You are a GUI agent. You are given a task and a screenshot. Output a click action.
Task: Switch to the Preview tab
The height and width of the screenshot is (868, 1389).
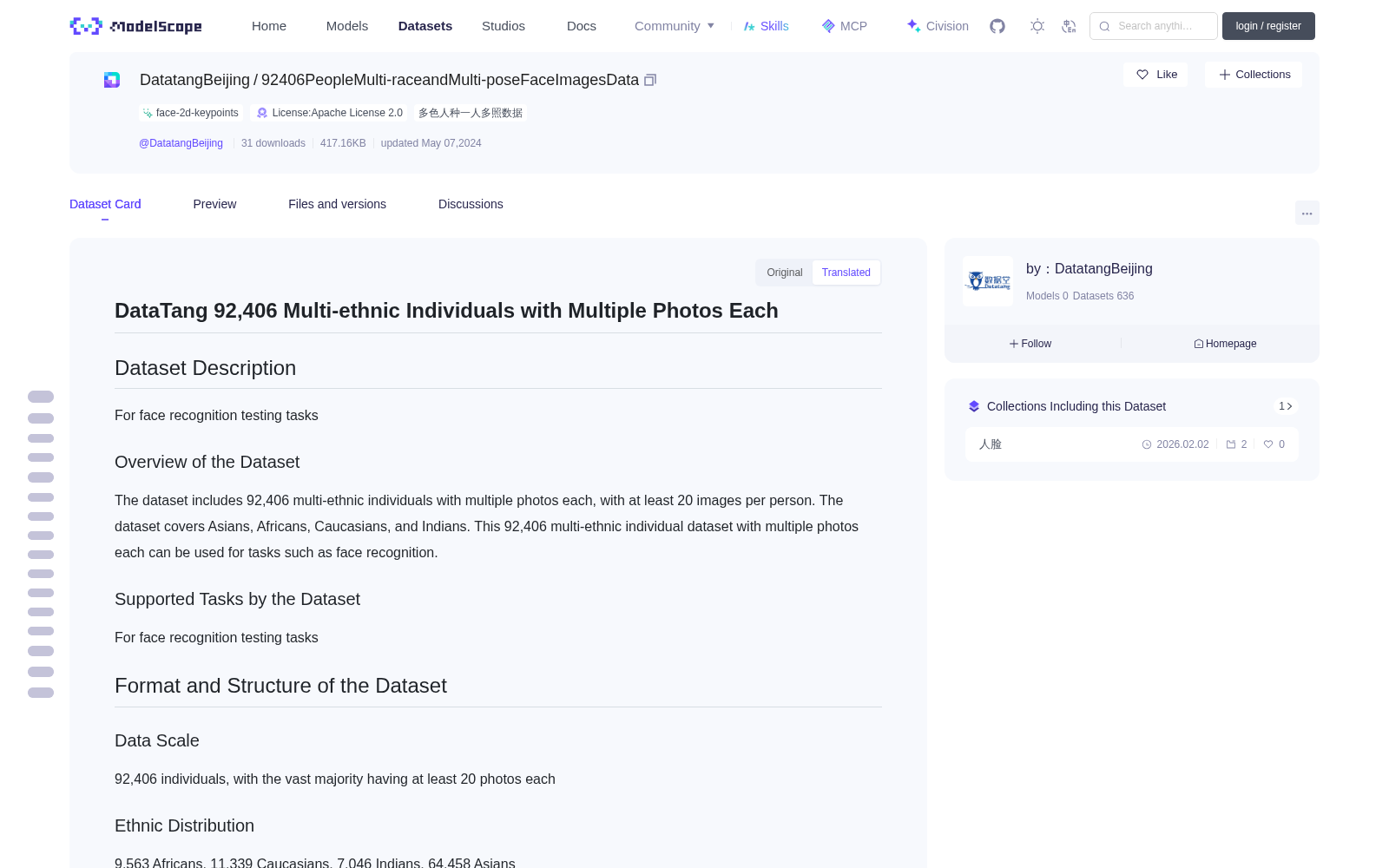pyautogui.click(x=214, y=204)
